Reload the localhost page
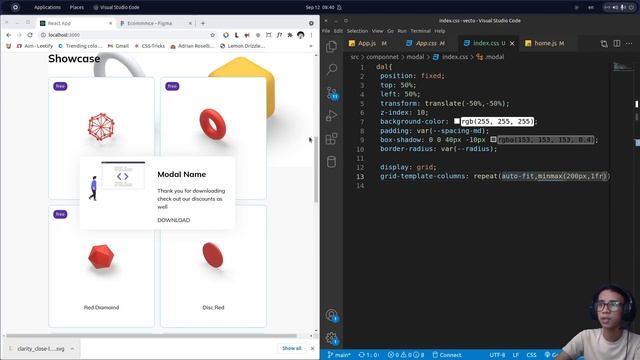Image resolution: width=640 pixels, height=360 pixels. tap(30, 35)
